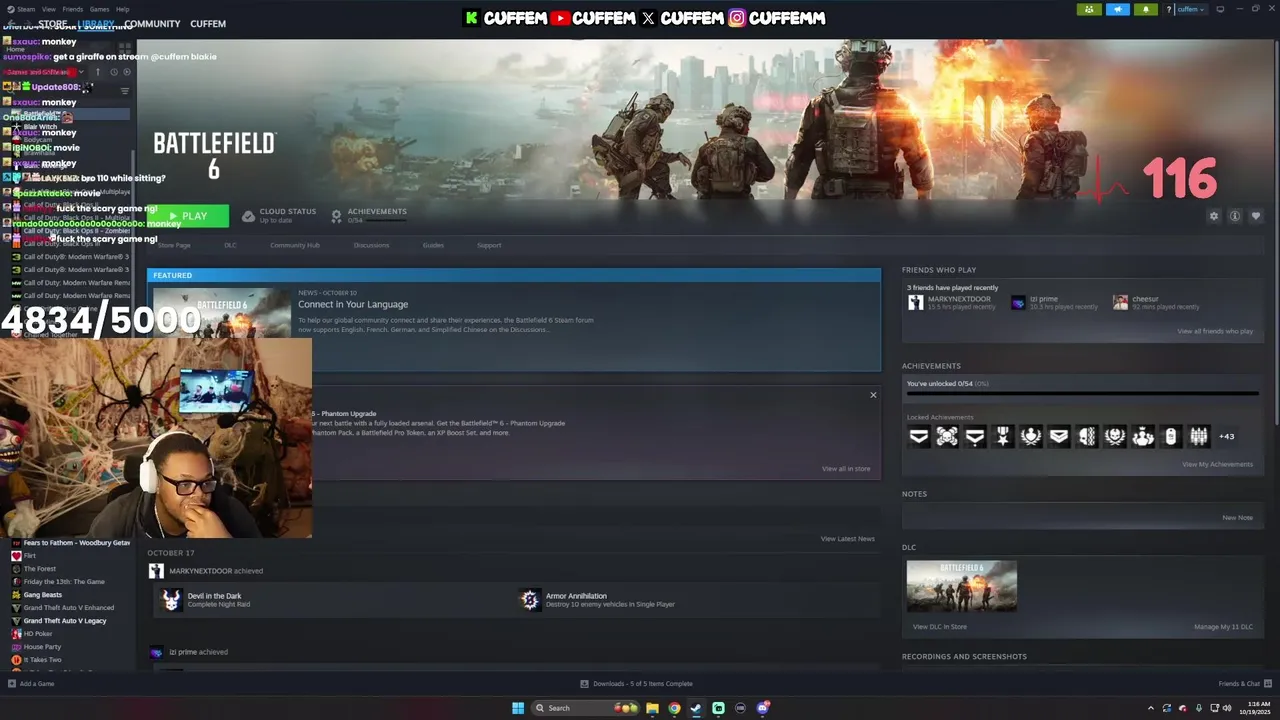The height and width of the screenshot is (720, 1280).
Task: Click the New Note button
Action: point(1237,518)
